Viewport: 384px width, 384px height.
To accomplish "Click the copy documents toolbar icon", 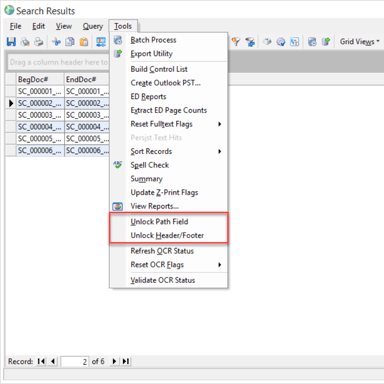I will coord(70,42).
